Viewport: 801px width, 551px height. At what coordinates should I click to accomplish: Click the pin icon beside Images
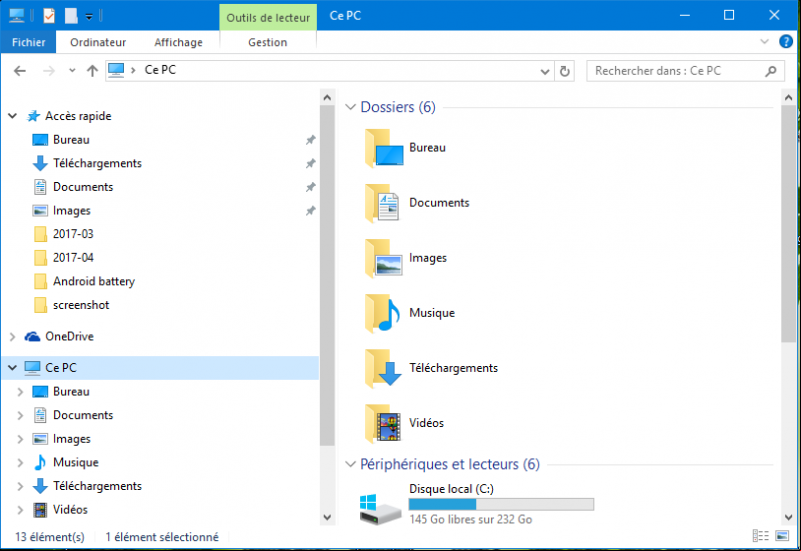tap(310, 211)
